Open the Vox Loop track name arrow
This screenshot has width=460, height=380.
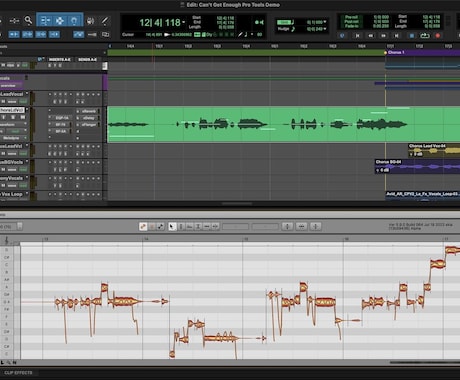pyautogui.click(x=27, y=193)
